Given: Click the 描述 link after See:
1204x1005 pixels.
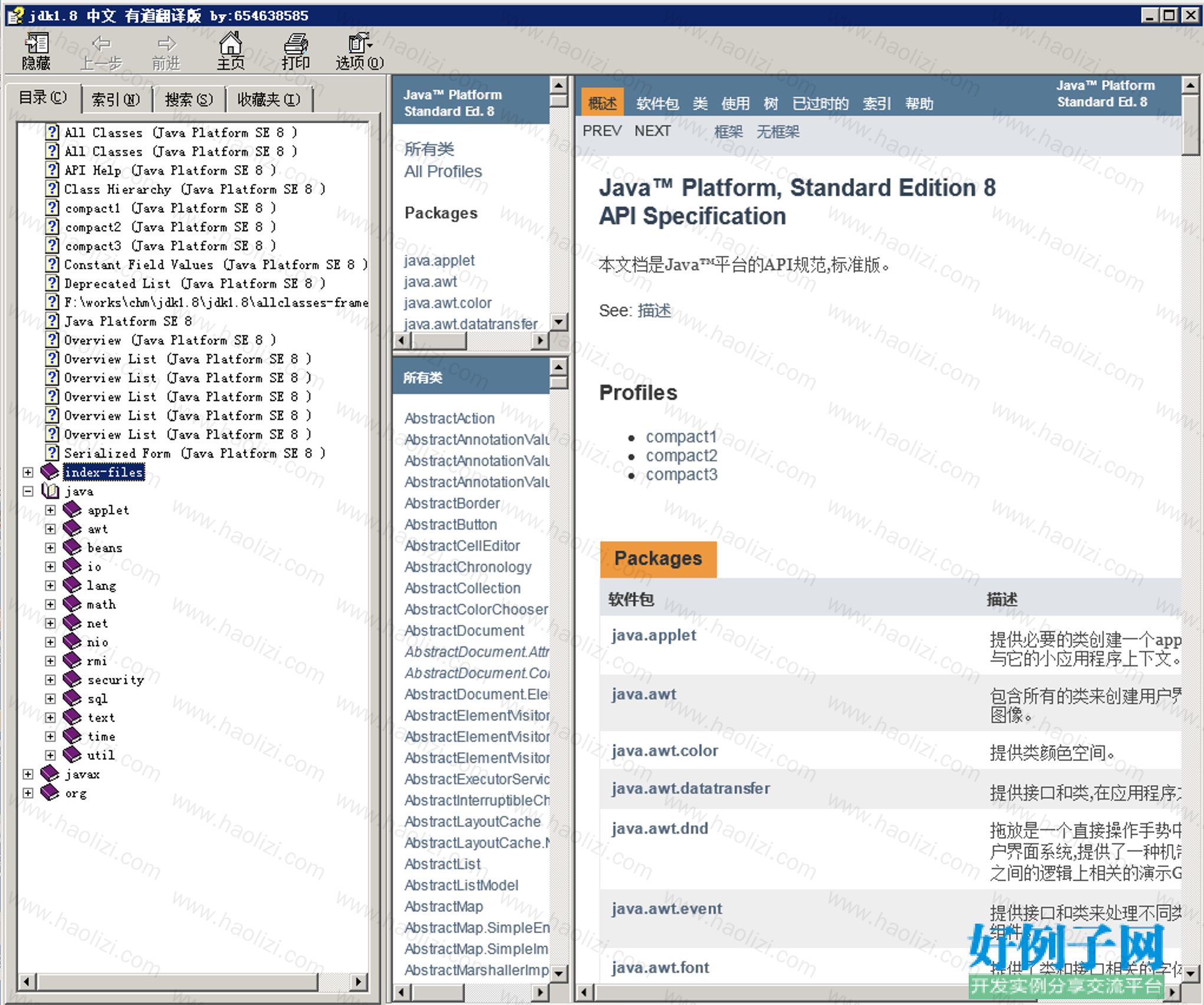Looking at the screenshot, I should [654, 310].
